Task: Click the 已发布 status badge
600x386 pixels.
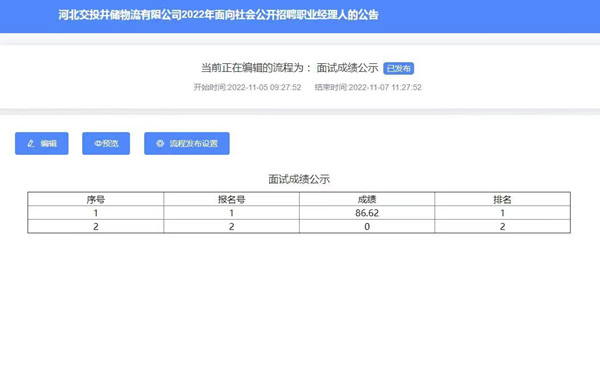Action: click(398, 68)
